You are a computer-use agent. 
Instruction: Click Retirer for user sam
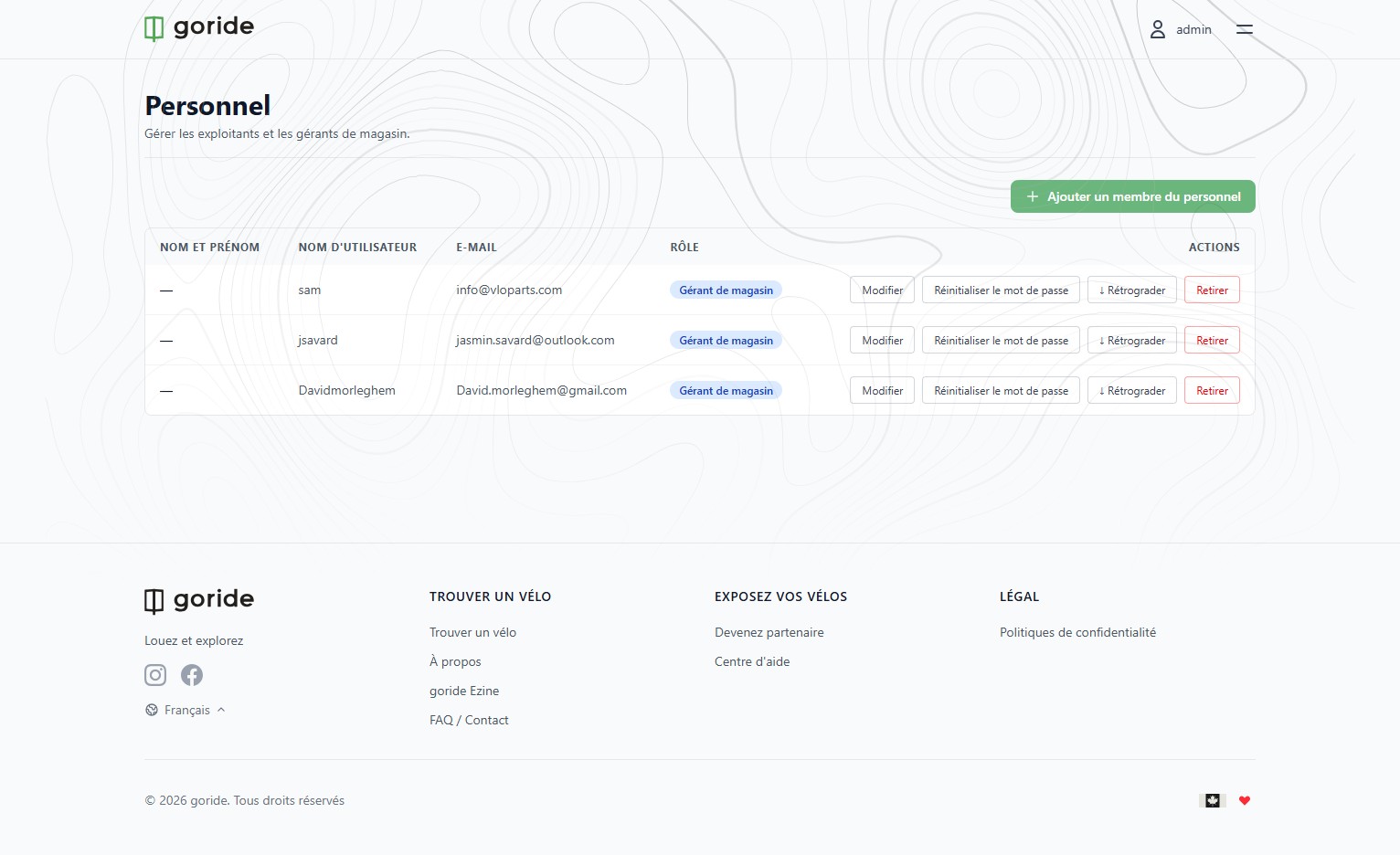[1213, 290]
